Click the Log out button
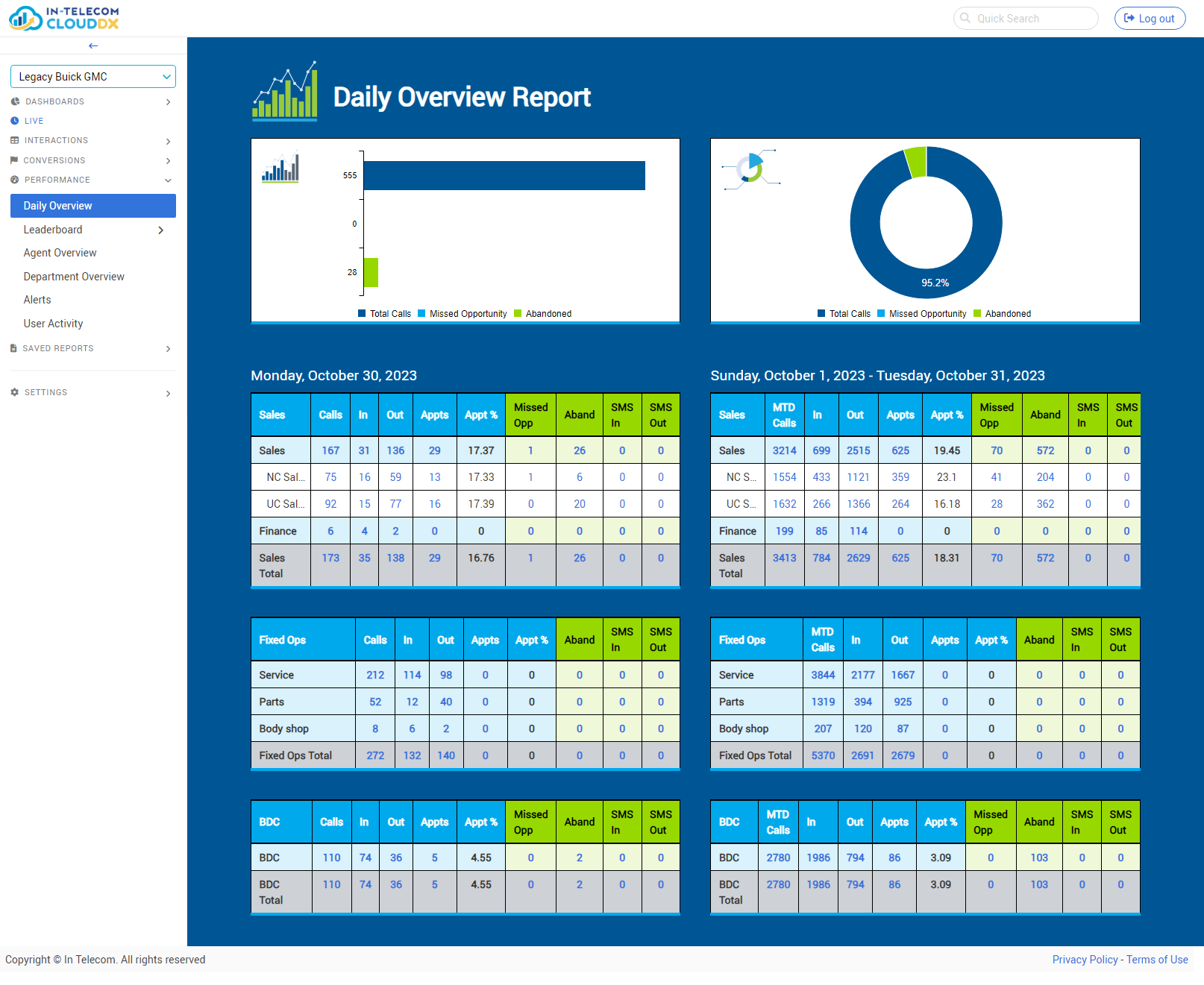The image size is (1204, 985). coord(1150,18)
